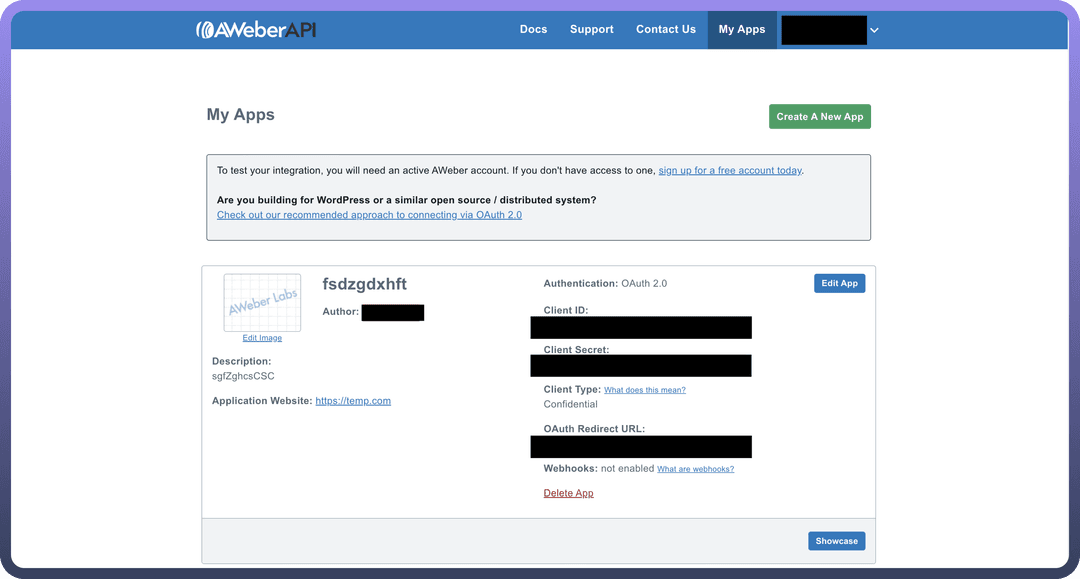Expand the account dropdown chevron

(874, 31)
